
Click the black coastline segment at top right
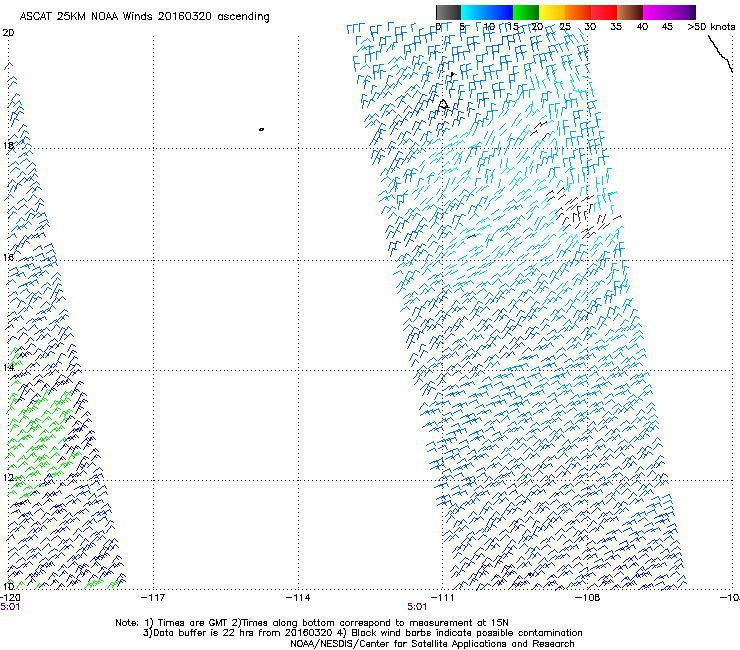(x=720, y=54)
